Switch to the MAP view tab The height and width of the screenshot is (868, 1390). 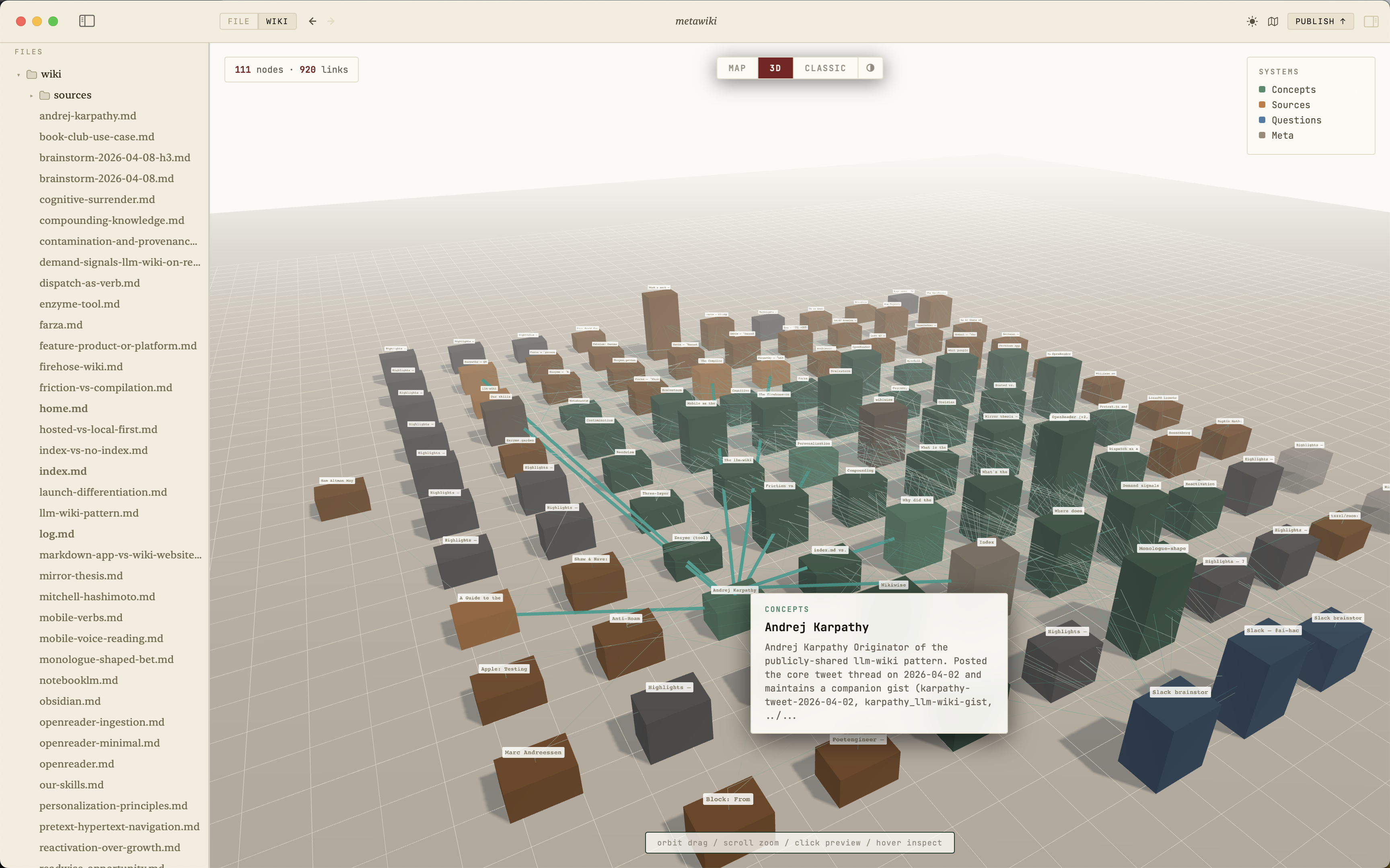click(736, 68)
